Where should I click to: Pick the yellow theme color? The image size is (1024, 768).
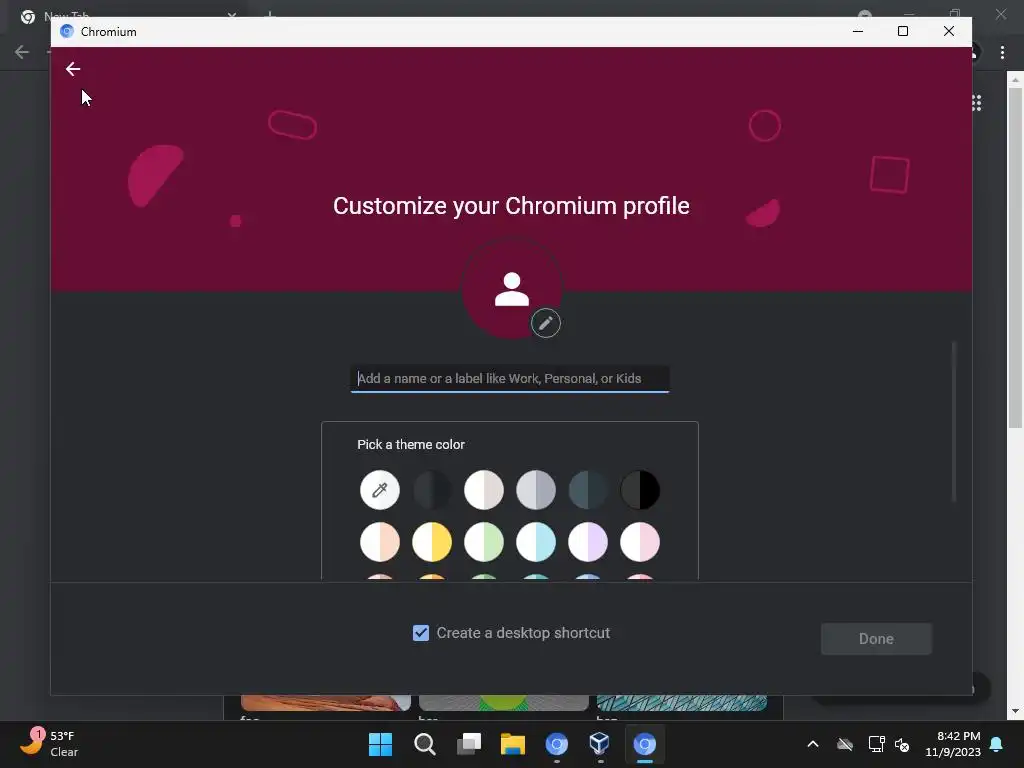click(x=432, y=542)
